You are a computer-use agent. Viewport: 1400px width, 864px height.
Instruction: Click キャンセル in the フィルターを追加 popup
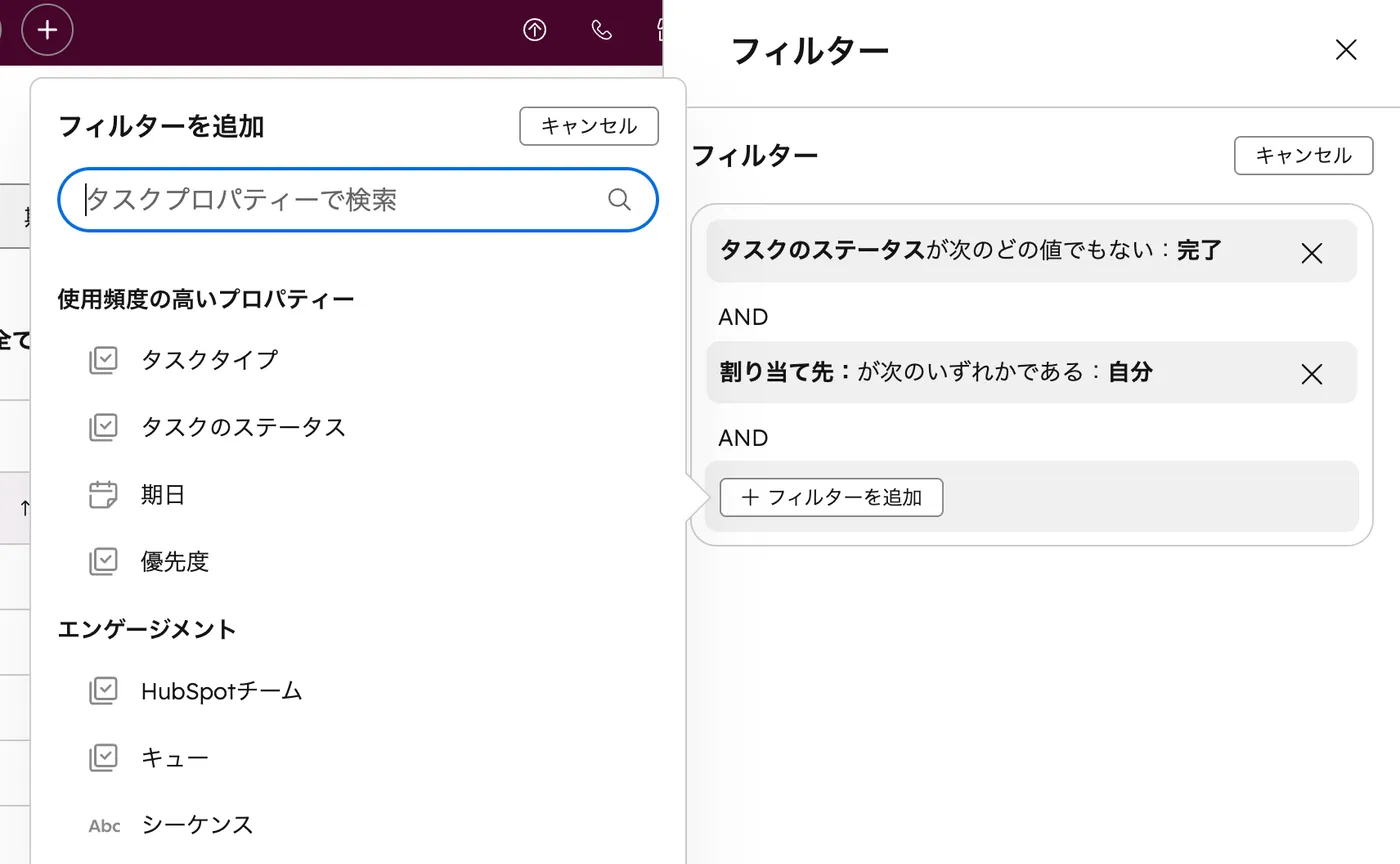click(x=588, y=126)
